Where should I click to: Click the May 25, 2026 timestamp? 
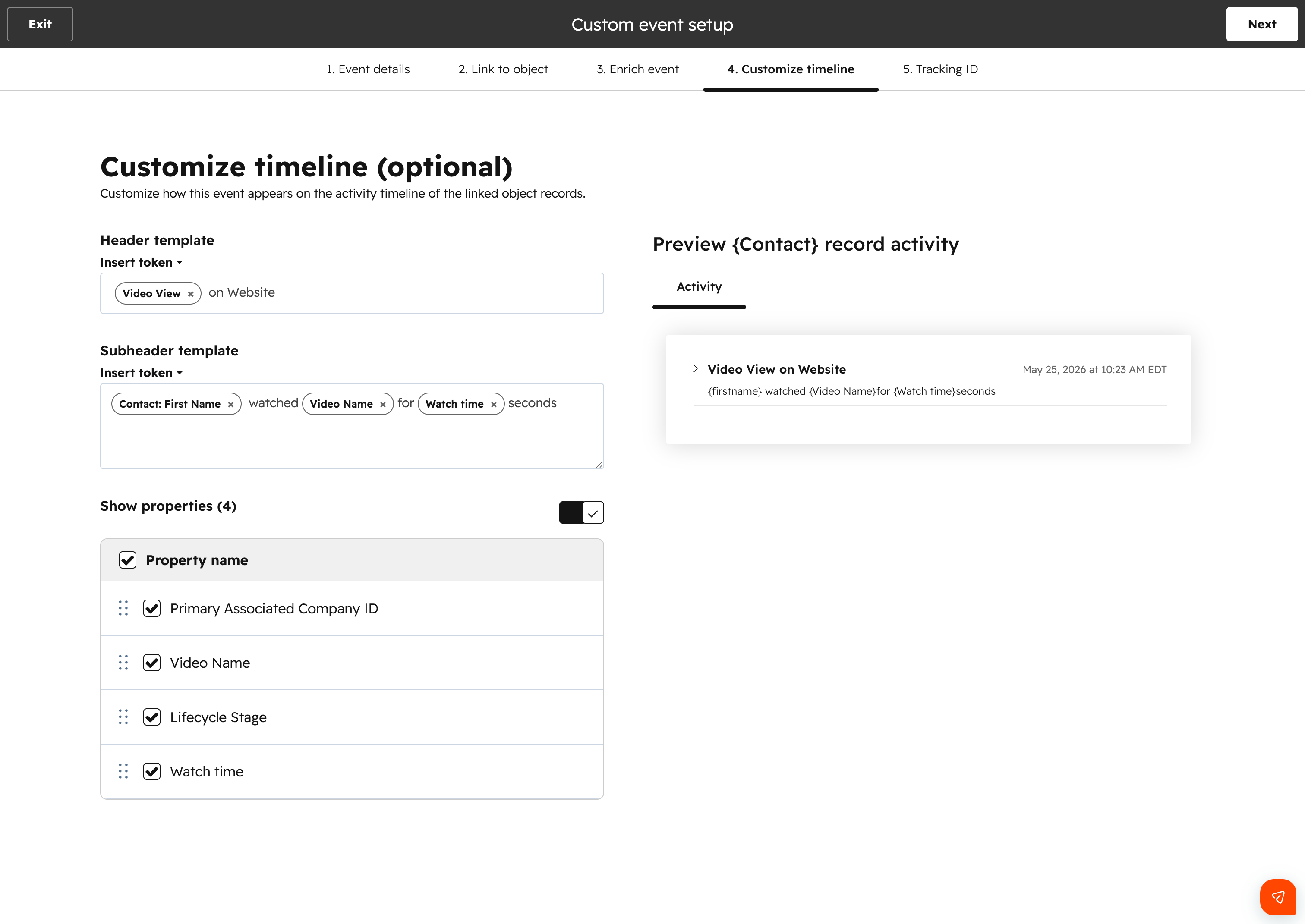(1094, 370)
